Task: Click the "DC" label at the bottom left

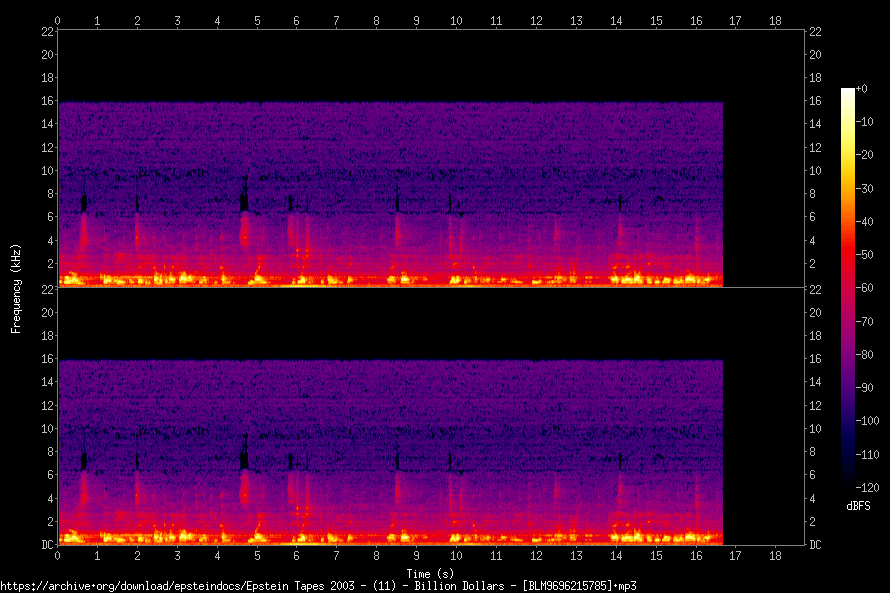Action: pos(46,544)
